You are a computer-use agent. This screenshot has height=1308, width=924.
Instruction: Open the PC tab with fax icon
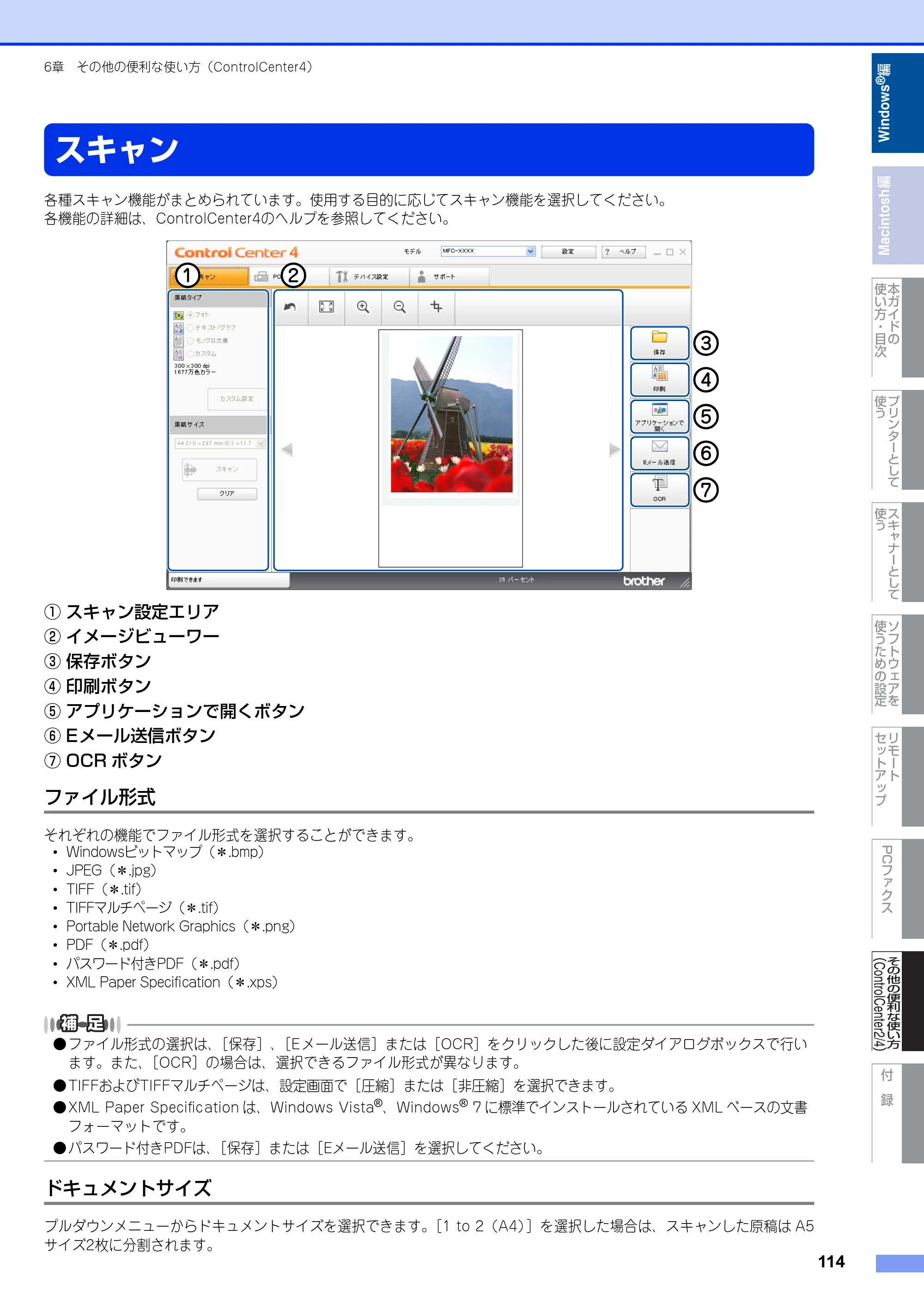[289, 276]
